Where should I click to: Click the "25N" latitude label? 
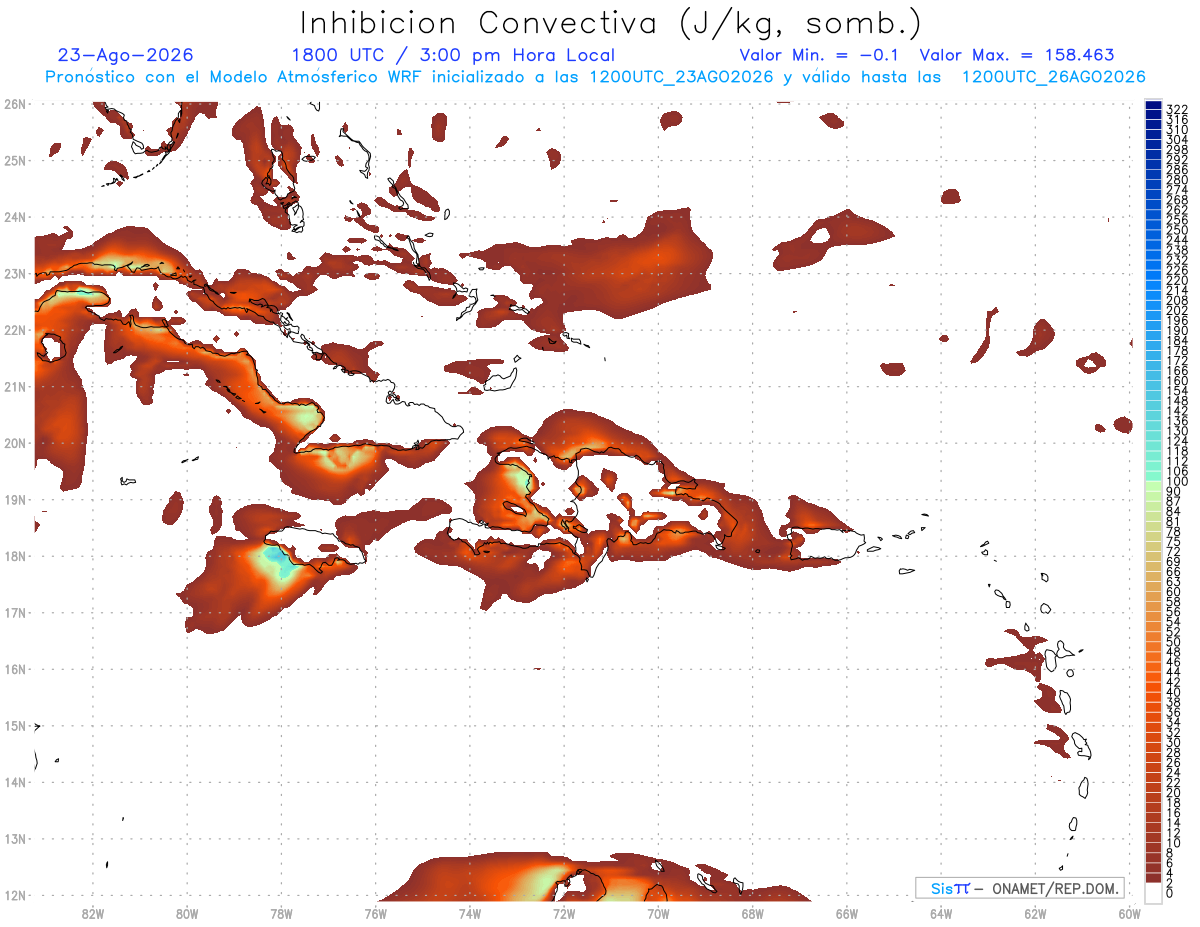14,160
